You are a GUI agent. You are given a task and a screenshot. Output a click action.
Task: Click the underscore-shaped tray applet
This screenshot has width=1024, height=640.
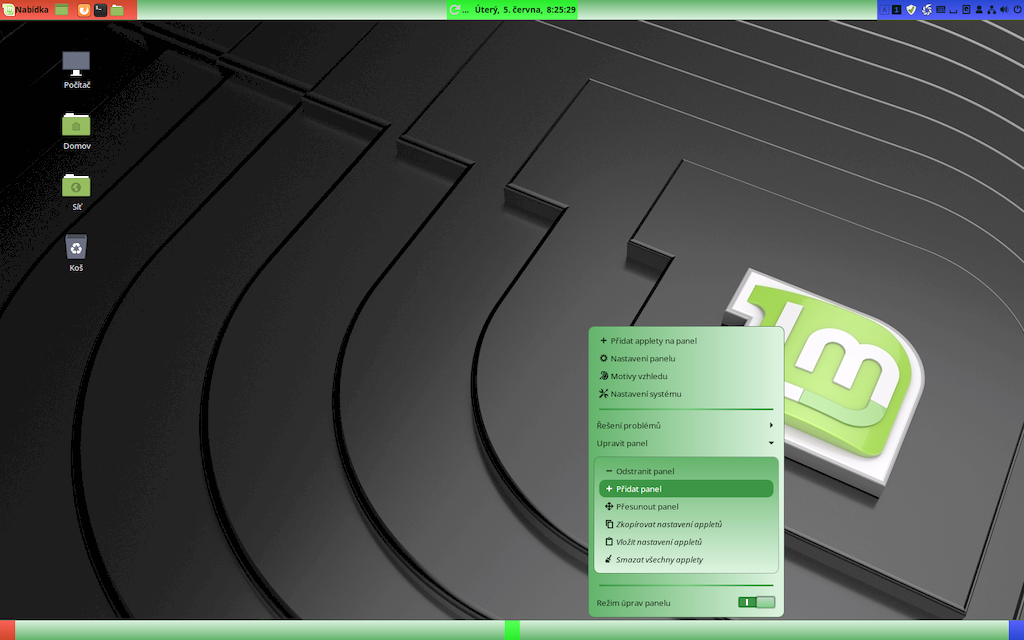click(x=953, y=11)
